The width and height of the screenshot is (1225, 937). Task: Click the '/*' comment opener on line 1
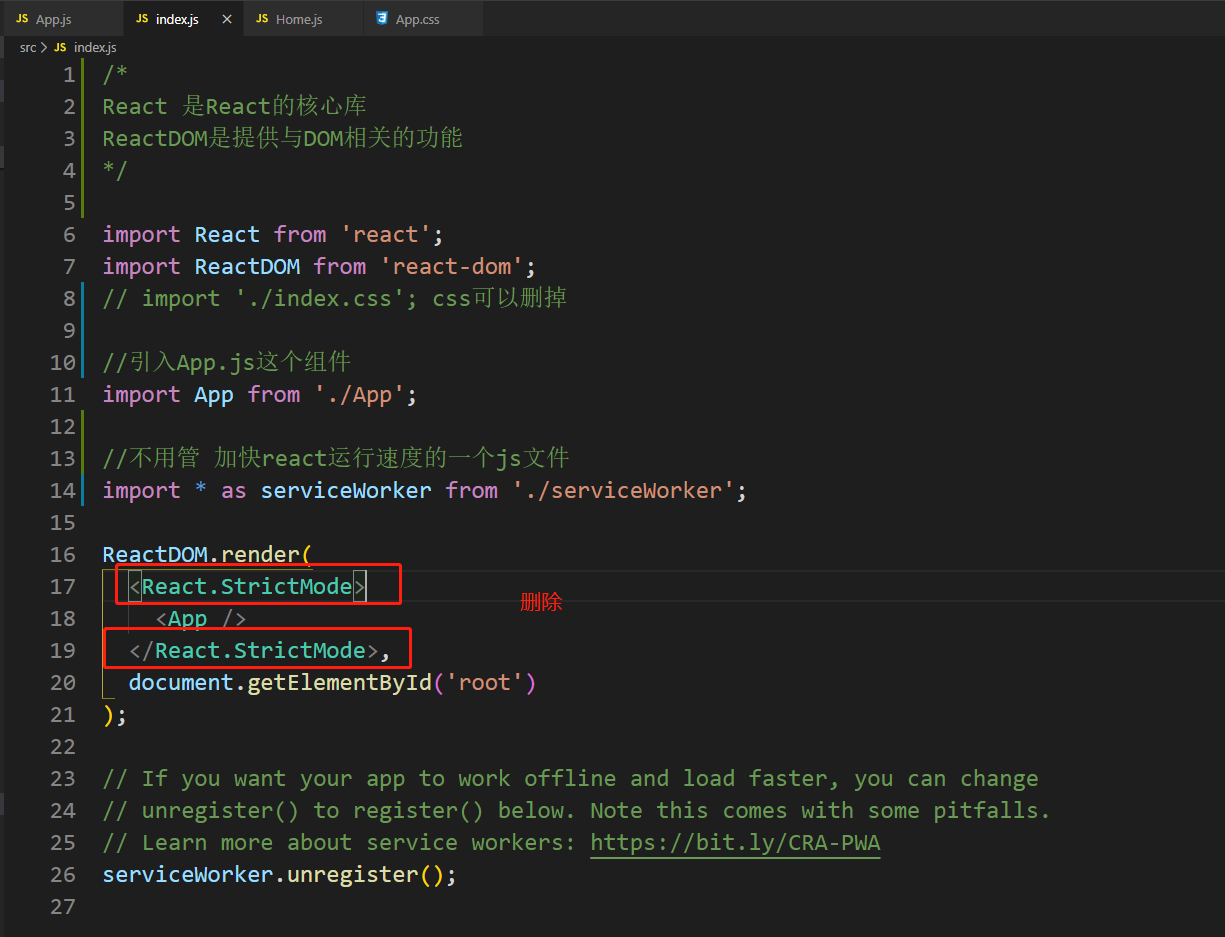pos(115,75)
